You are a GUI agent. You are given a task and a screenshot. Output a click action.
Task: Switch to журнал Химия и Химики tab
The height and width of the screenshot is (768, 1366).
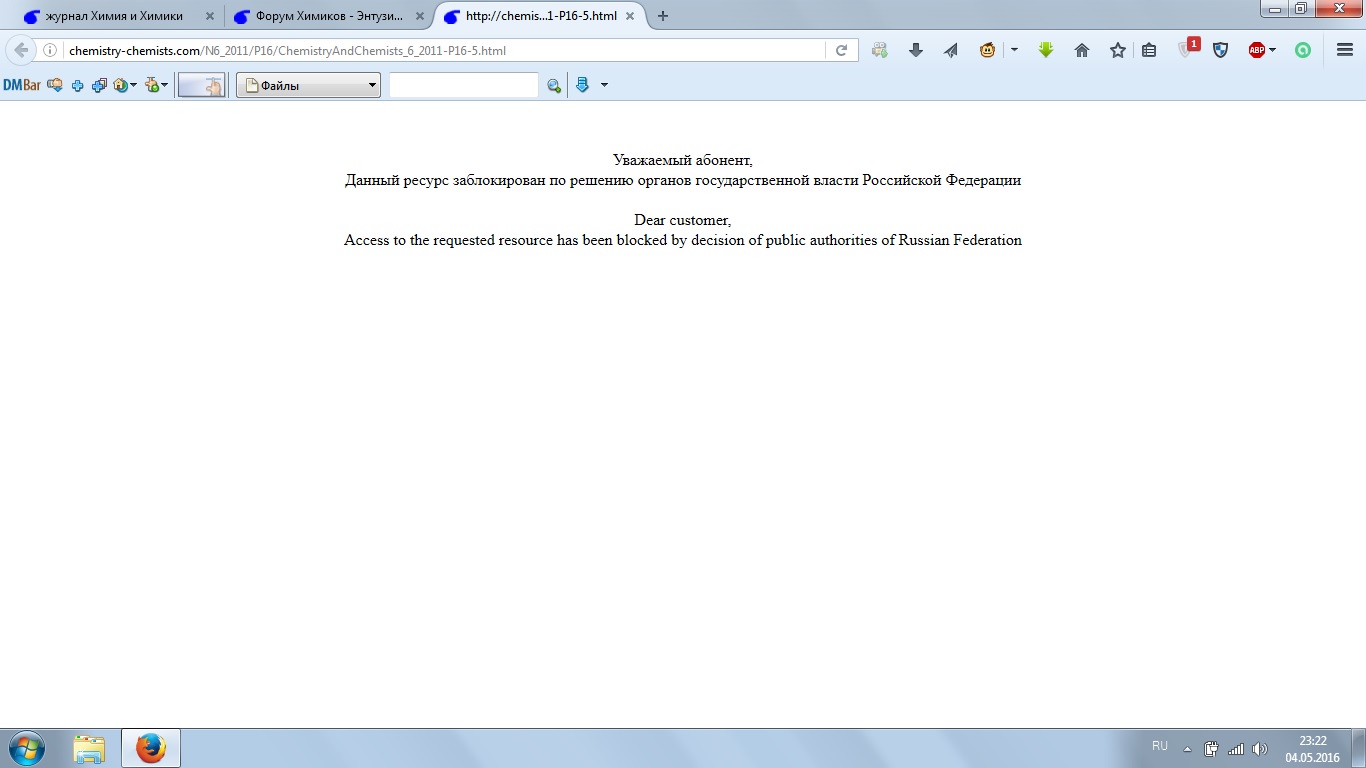click(113, 16)
